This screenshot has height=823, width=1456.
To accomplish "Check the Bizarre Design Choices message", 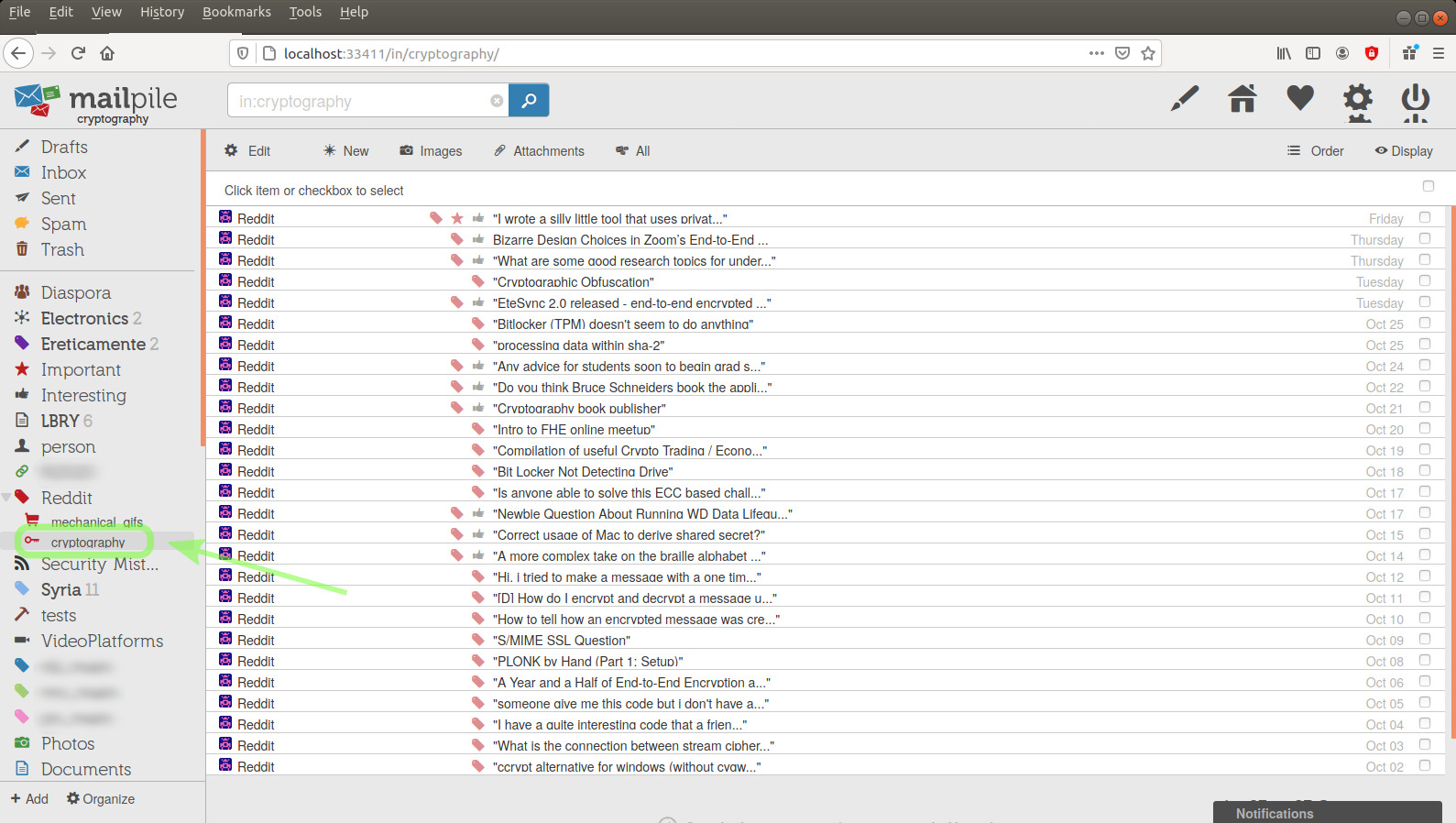I will click(x=1425, y=238).
